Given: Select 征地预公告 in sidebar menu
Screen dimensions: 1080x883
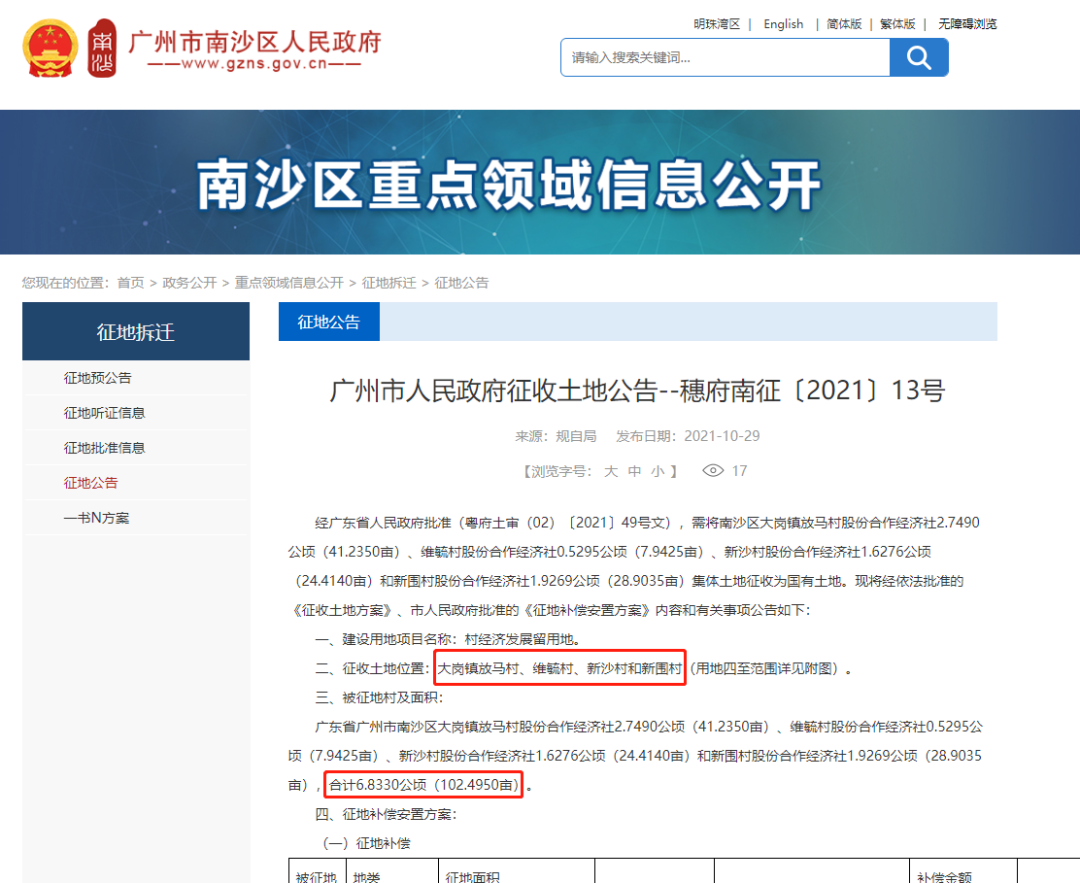Looking at the screenshot, I should pos(97,377).
